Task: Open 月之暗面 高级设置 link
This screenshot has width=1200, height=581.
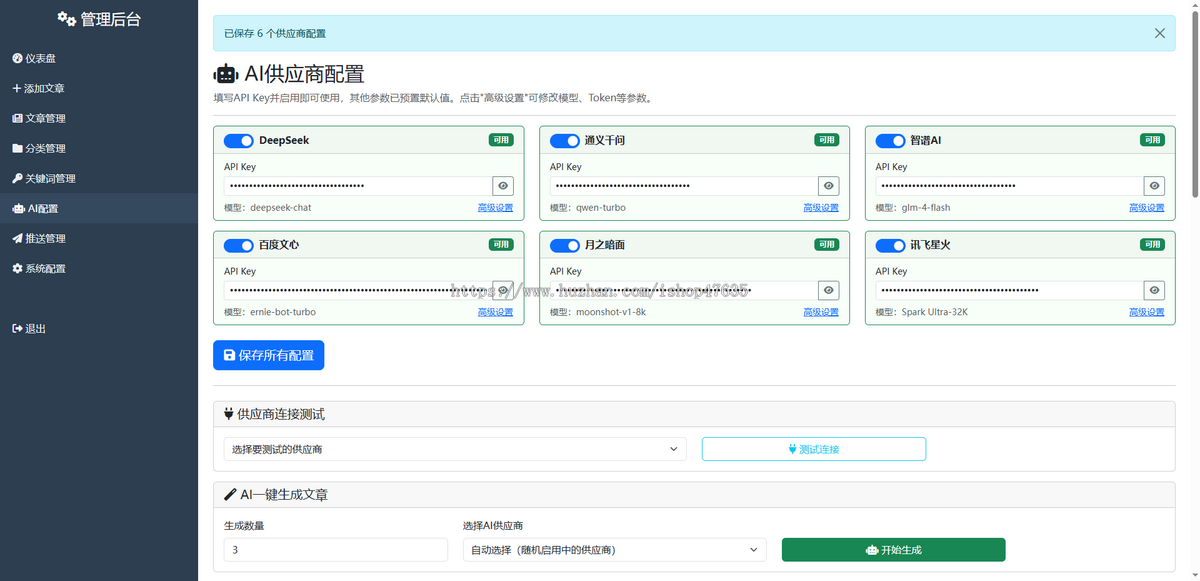Action: tap(821, 312)
